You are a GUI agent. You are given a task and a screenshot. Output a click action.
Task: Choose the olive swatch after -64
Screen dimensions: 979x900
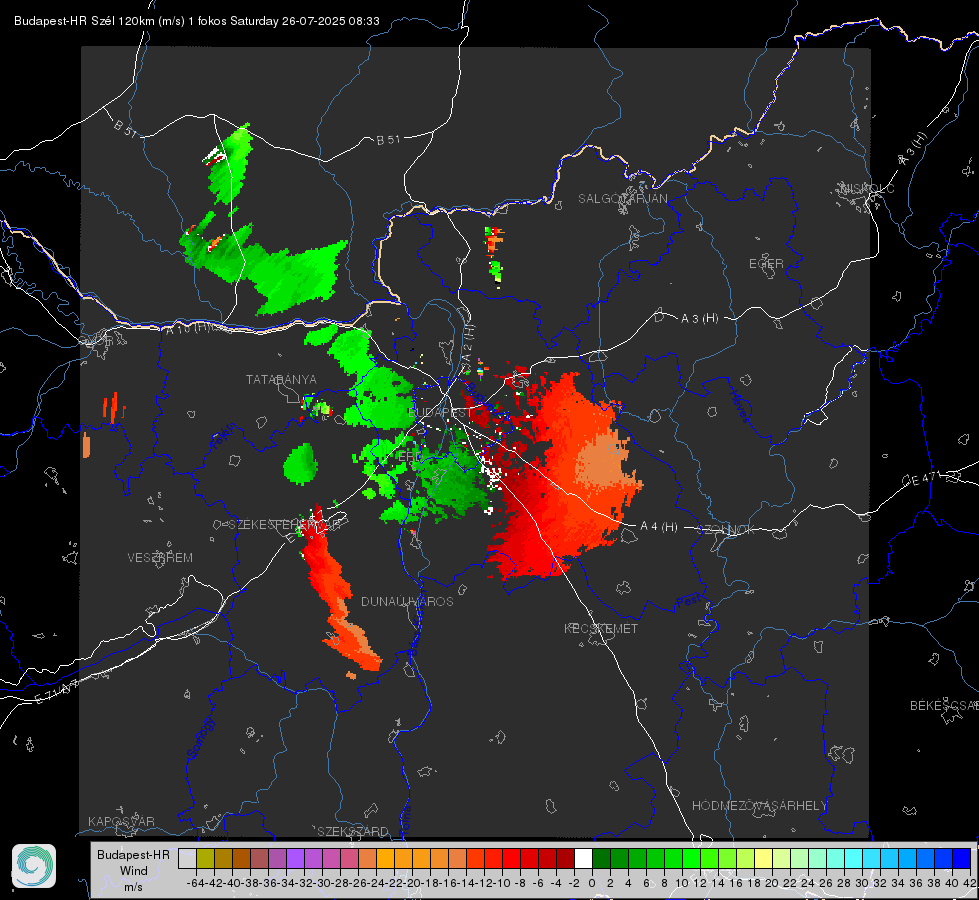[x=205, y=858]
